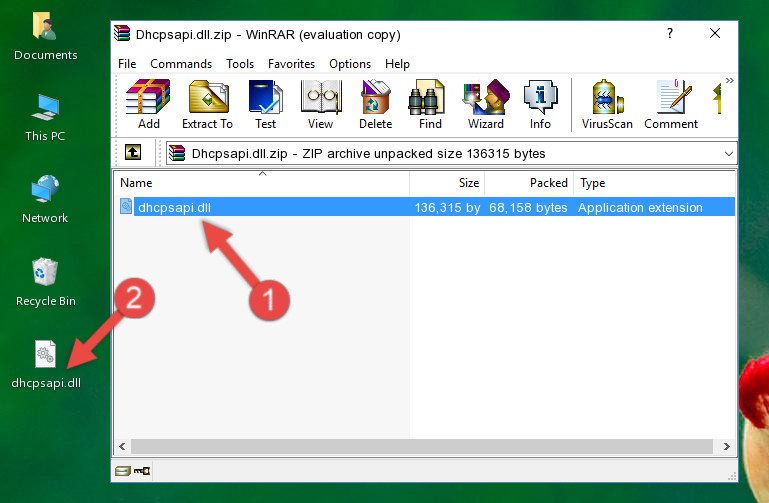Viewport: 769px width, 503px height.
Task: Open the File menu
Action: (127, 64)
